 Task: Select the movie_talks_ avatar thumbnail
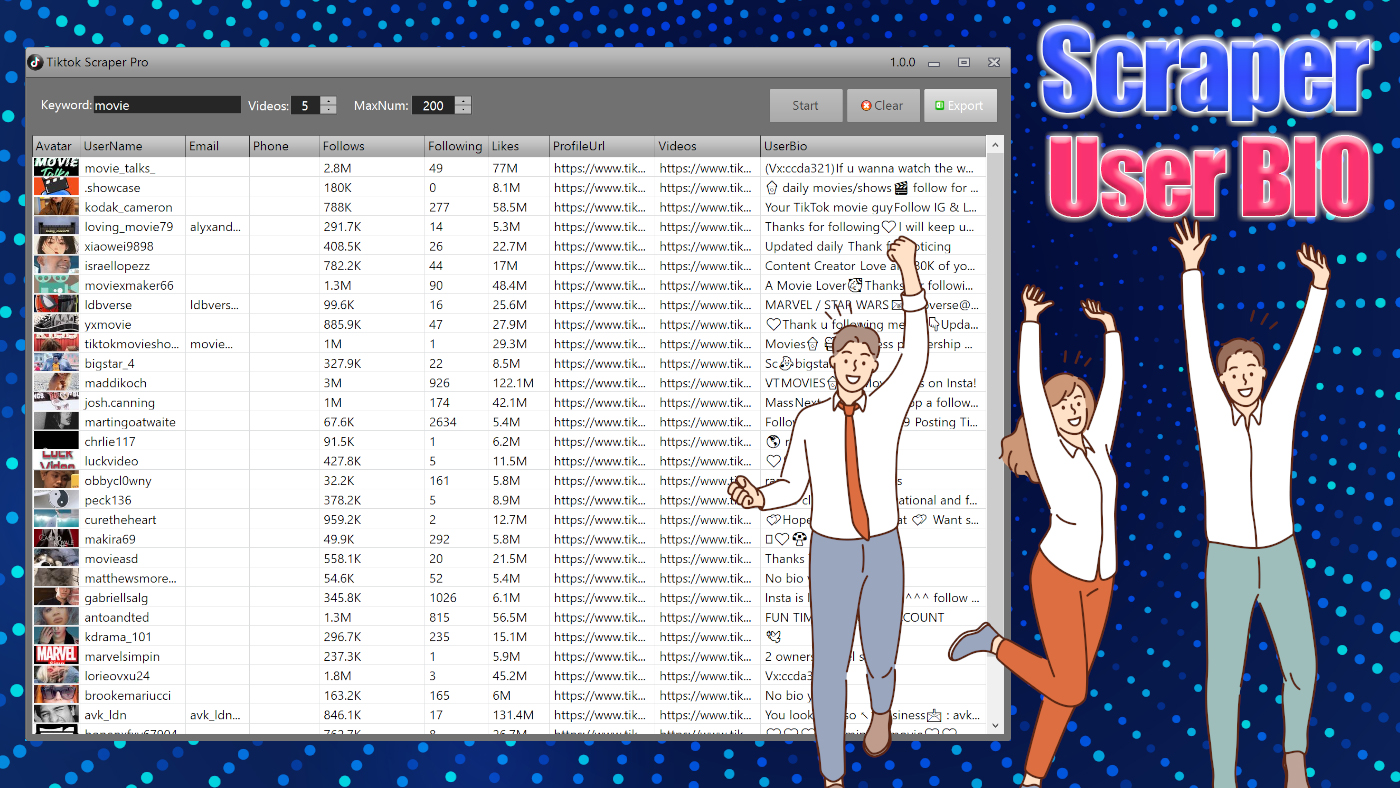(x=56, y=168)
